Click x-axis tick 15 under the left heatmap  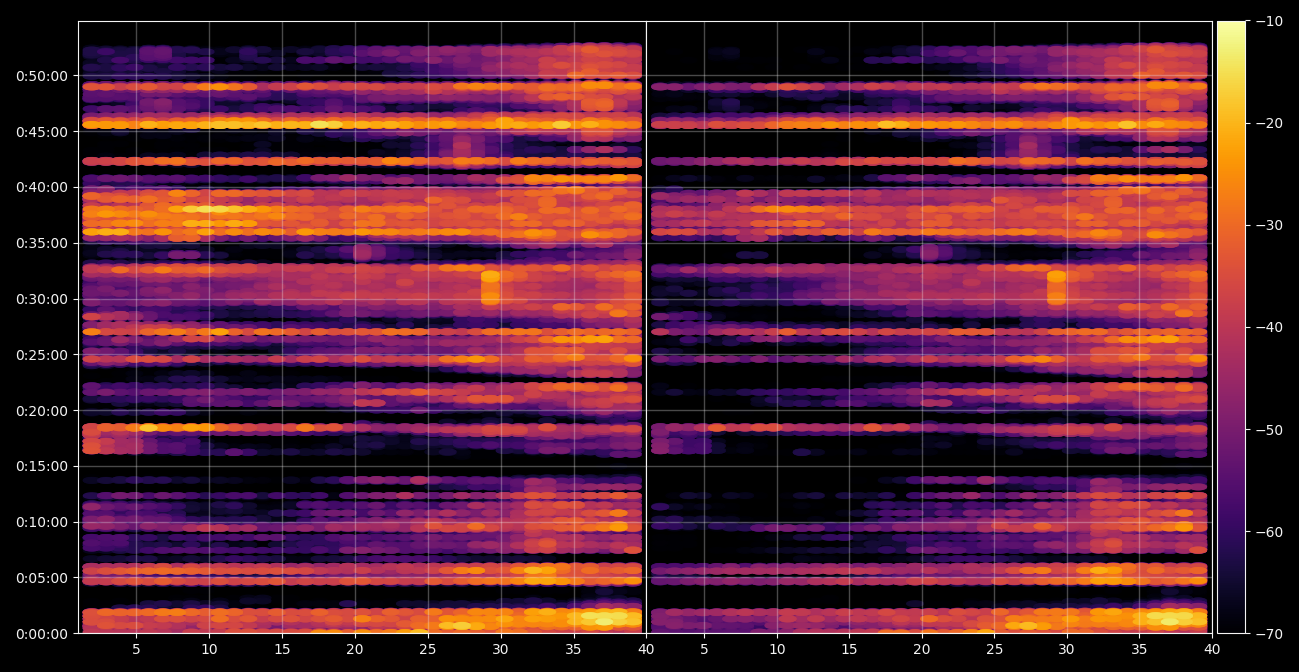[x=282, y=649]
